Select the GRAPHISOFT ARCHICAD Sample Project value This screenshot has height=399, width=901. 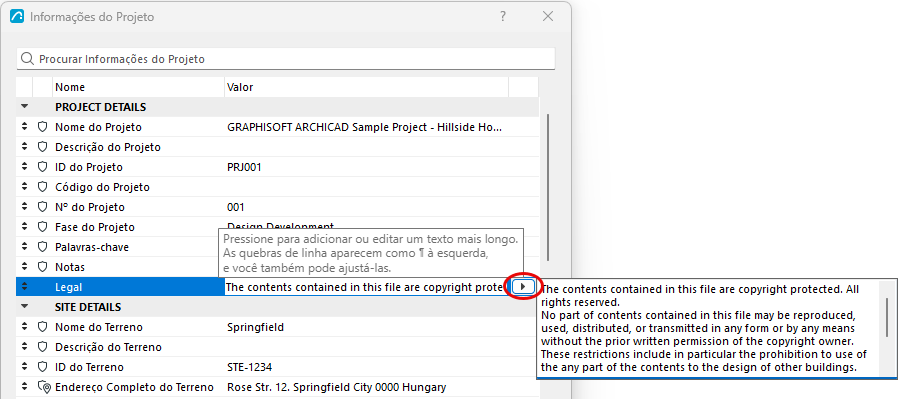[x=365, y=127]
